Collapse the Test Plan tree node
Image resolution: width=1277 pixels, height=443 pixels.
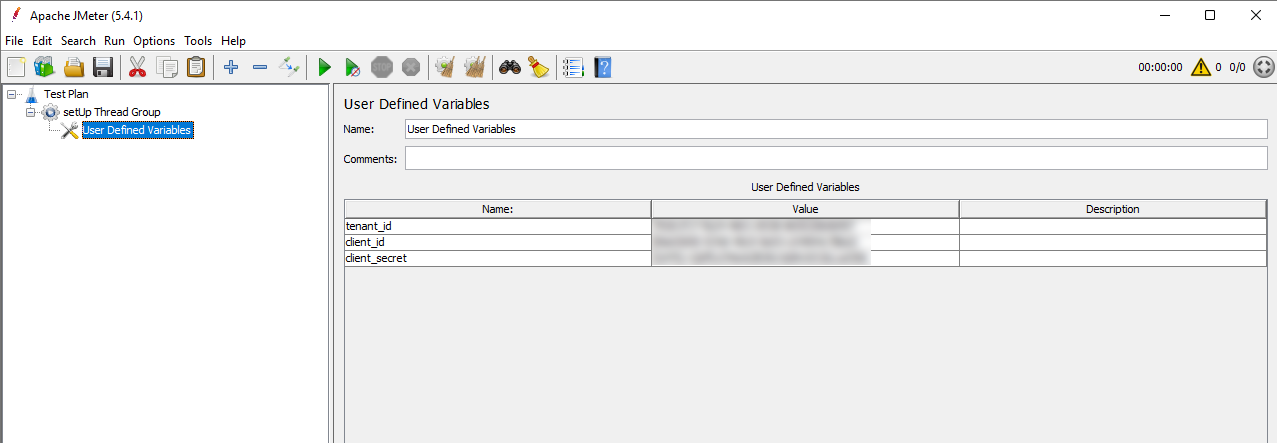point(12,94)
